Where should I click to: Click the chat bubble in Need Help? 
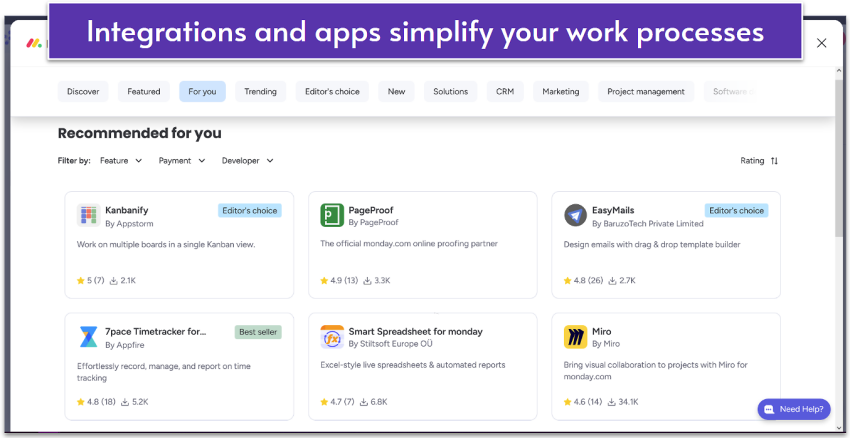[x=769, y=410]
